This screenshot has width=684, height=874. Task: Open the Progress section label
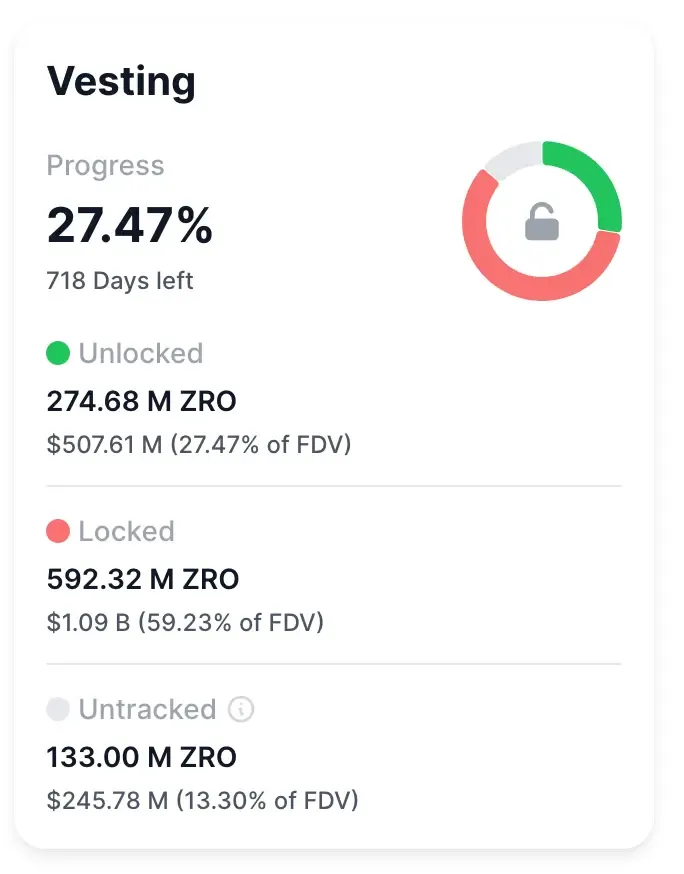tap(105, 166)
